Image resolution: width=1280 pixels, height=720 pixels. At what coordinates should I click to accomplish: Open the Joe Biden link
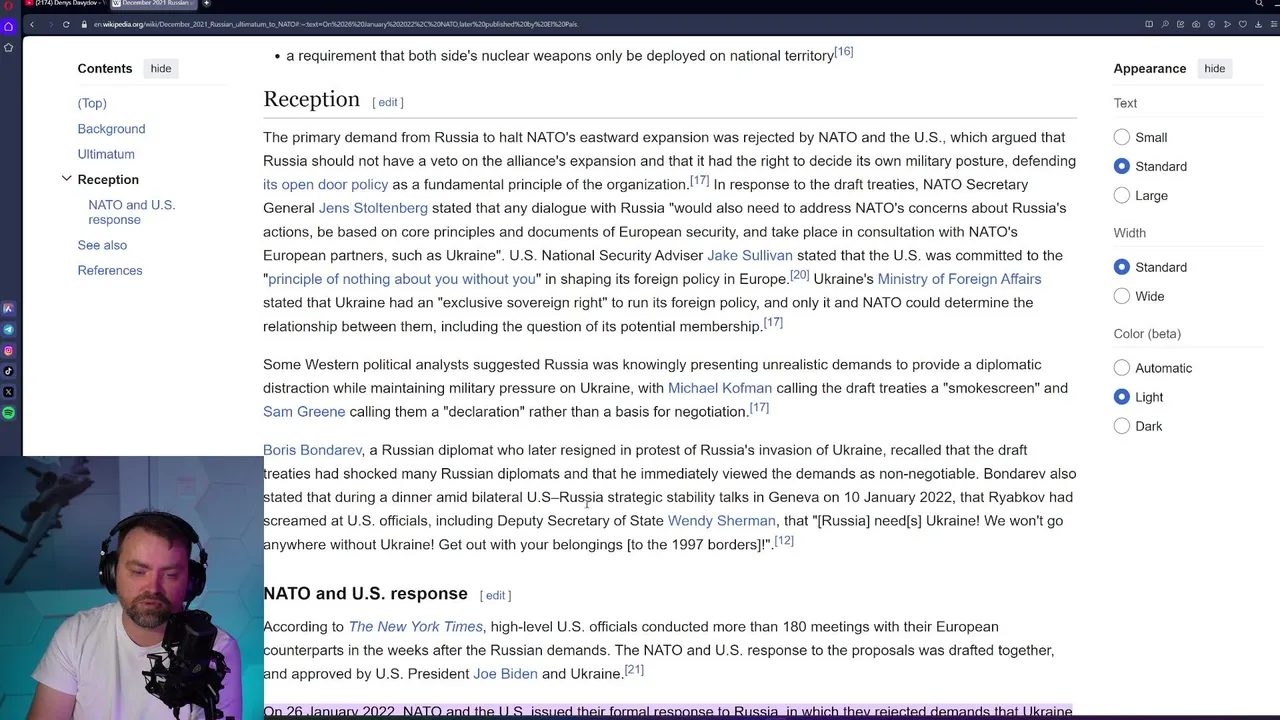click(x=505, y=674)
